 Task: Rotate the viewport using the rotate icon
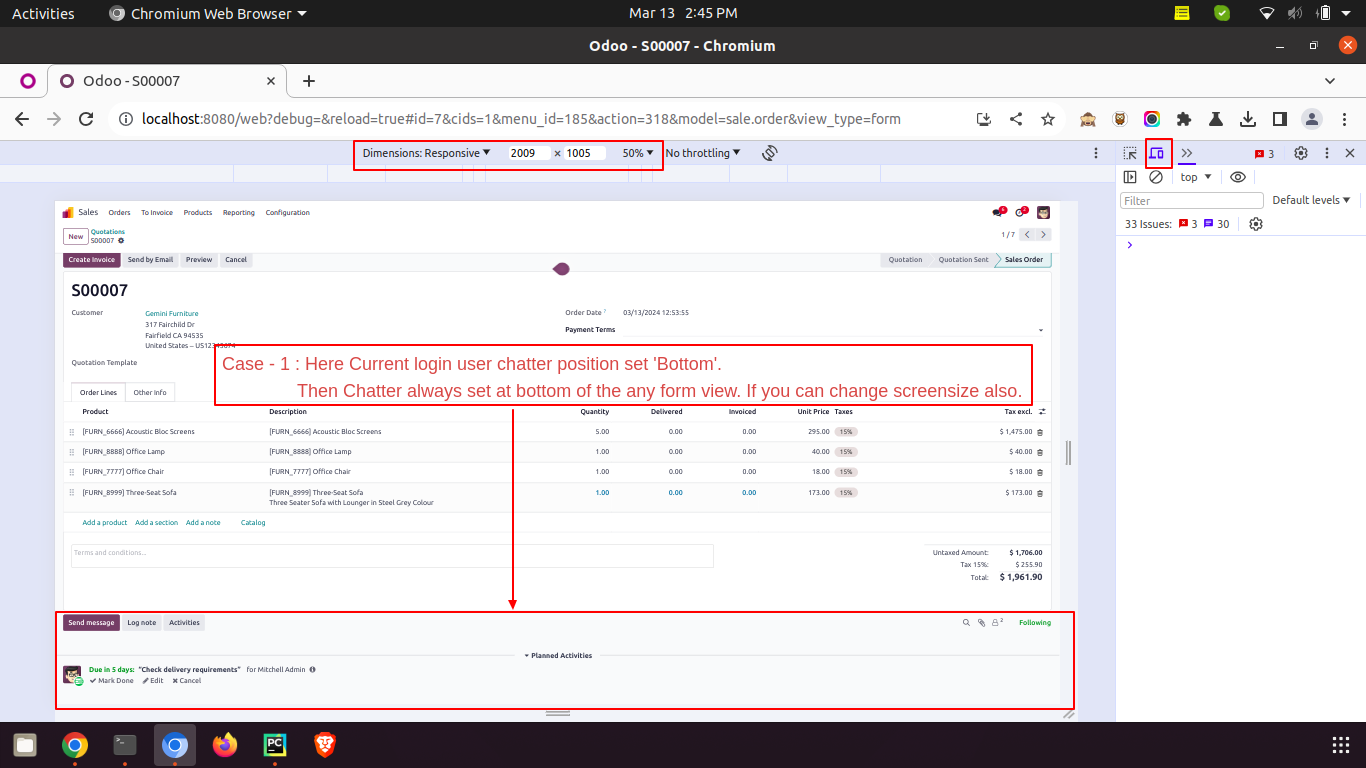point(769,153)
